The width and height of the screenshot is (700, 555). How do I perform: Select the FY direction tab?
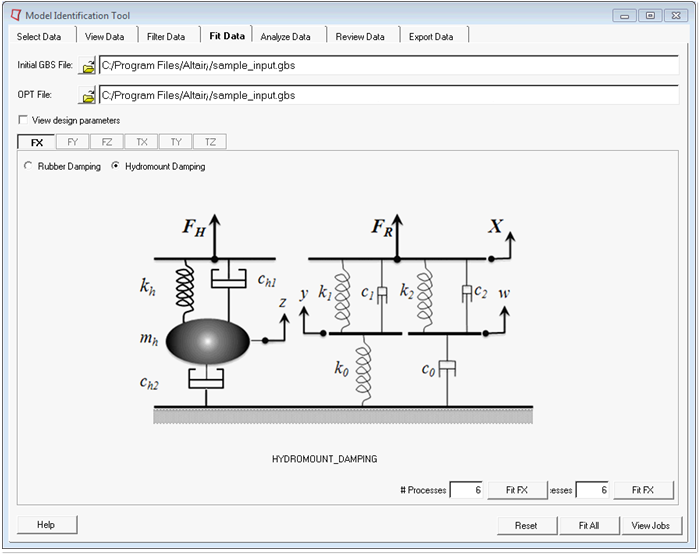[72, 142]
